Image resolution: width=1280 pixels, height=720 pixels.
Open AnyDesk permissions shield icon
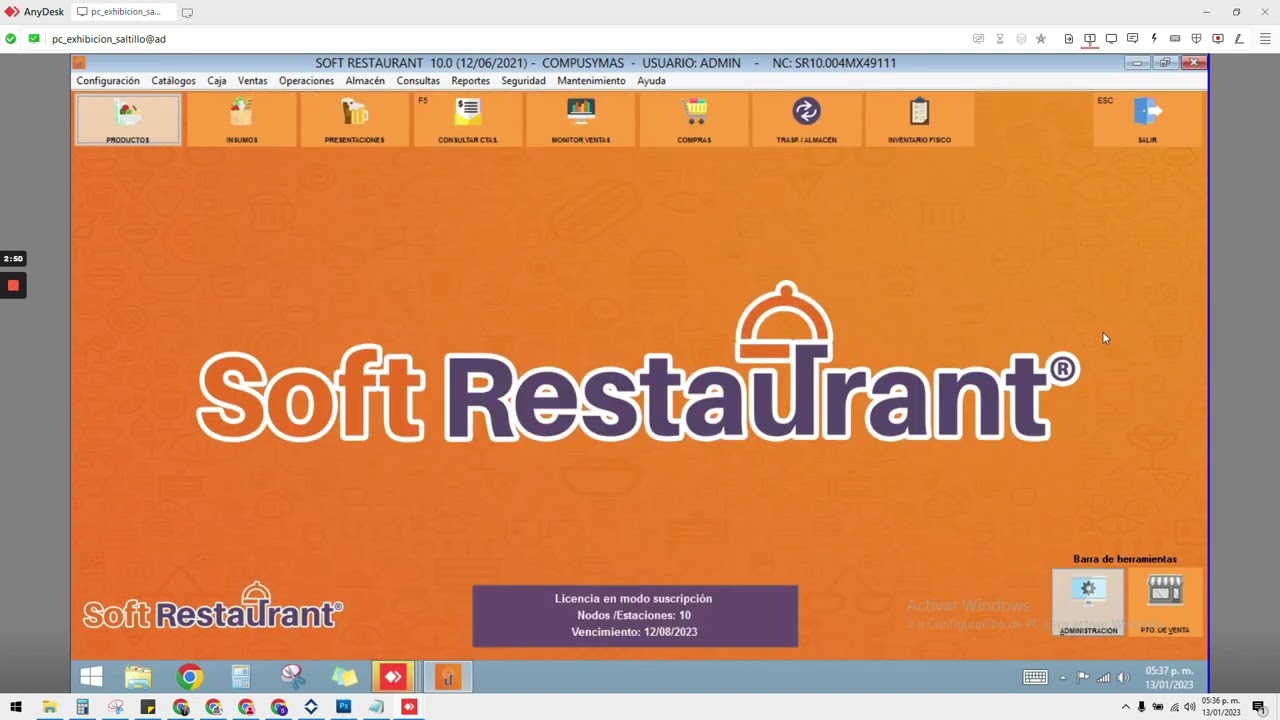(1196, 39)
